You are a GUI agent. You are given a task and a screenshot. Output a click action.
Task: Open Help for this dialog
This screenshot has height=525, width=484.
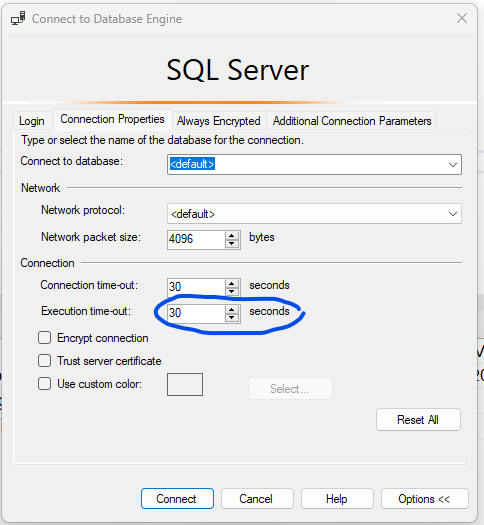point(337,499)
